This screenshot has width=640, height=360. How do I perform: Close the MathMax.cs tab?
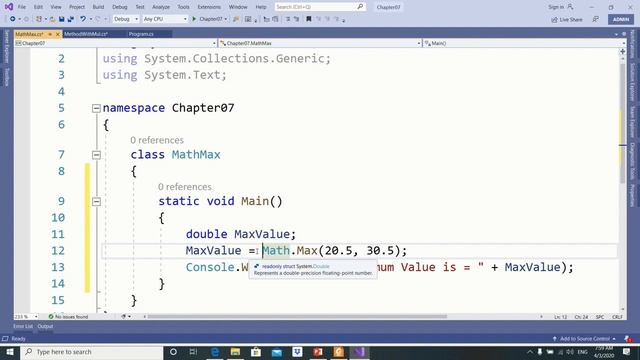[58, 34]
